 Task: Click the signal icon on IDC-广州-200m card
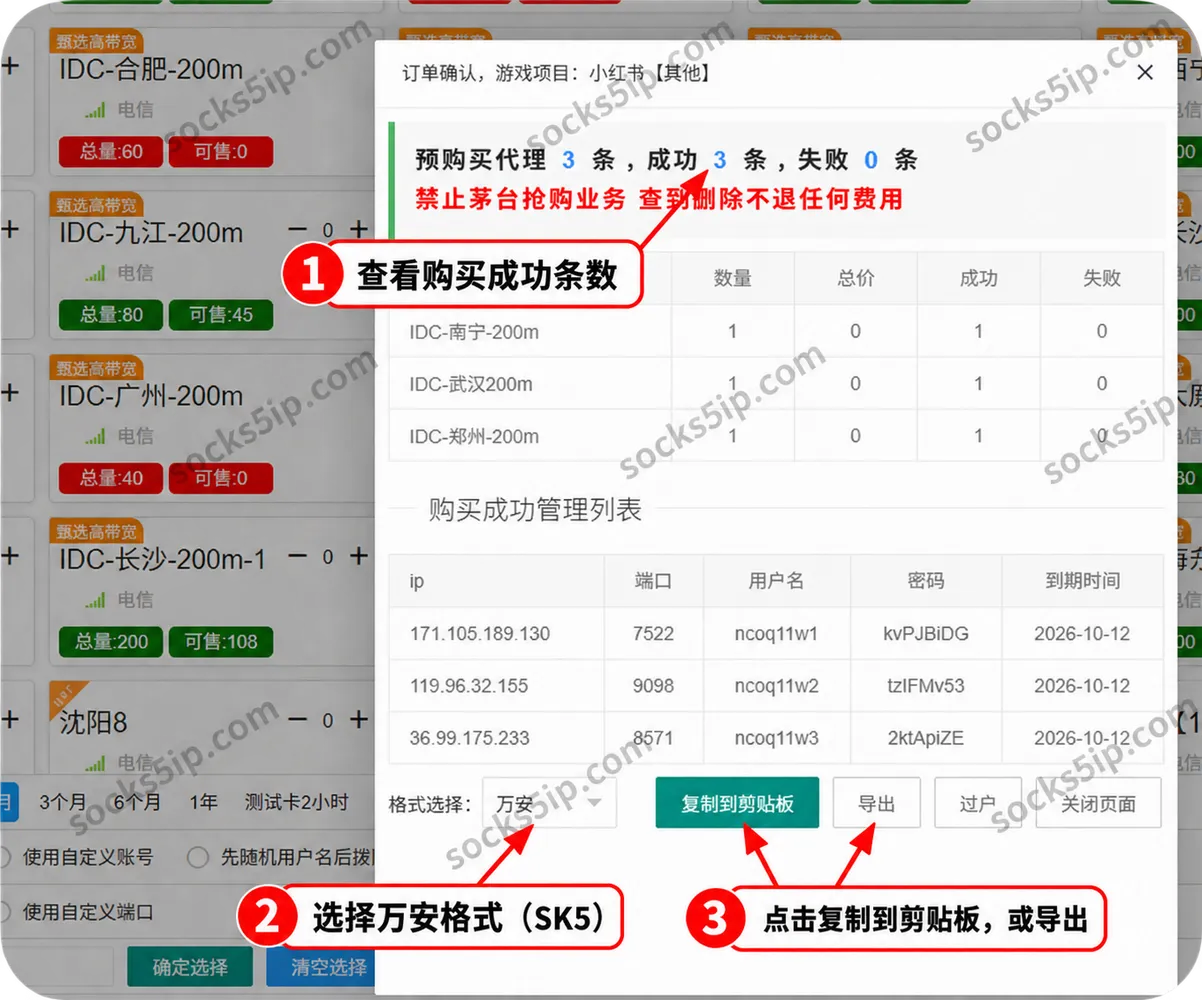[x=95, y=437]
